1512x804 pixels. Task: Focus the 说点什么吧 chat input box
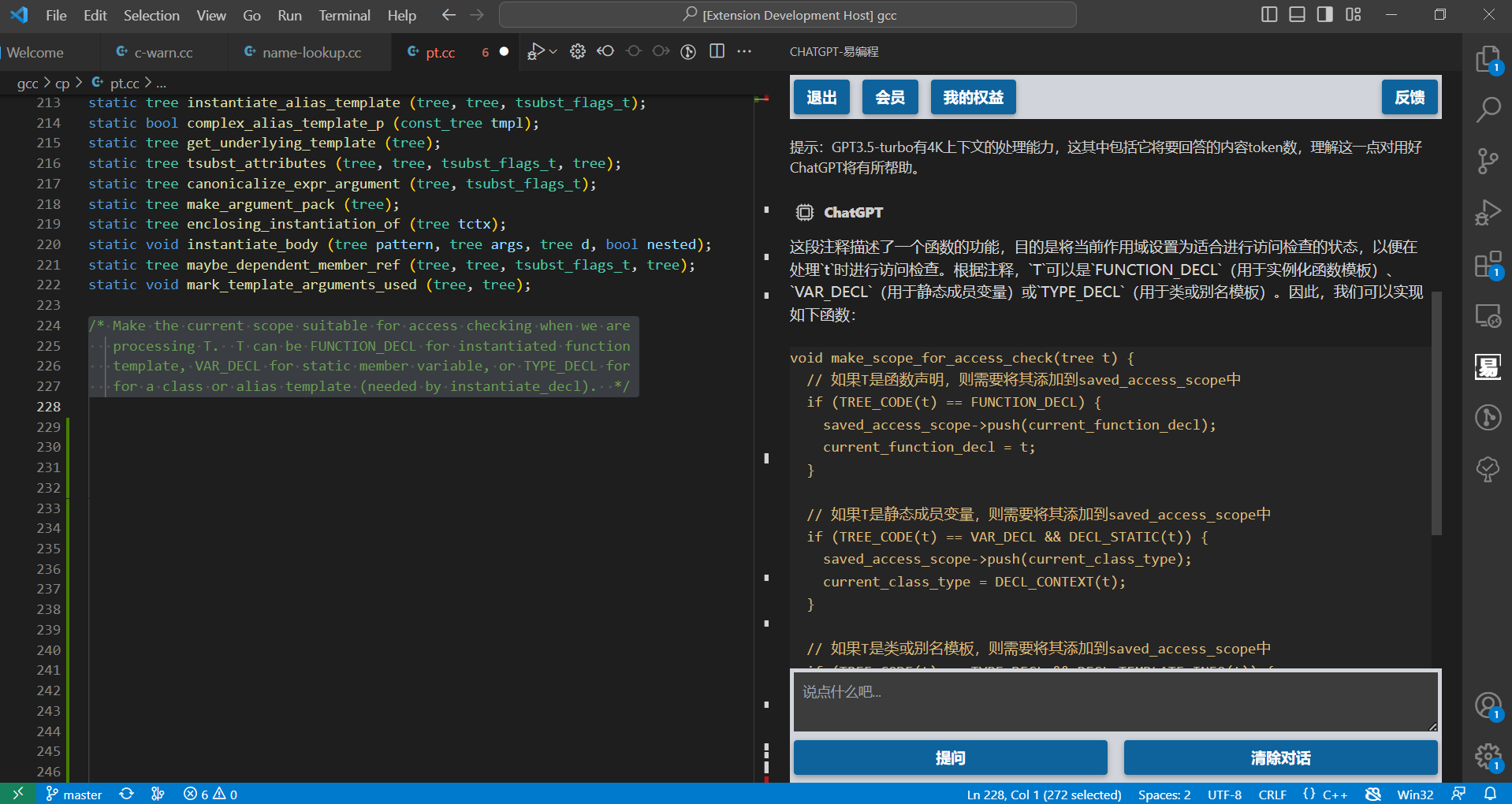pyautogui.click(x=1115, y=701)
